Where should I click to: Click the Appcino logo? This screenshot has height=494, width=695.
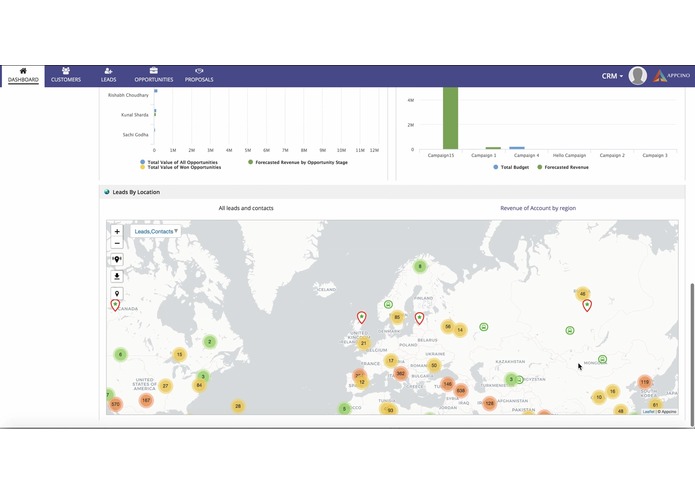[672, 76]
